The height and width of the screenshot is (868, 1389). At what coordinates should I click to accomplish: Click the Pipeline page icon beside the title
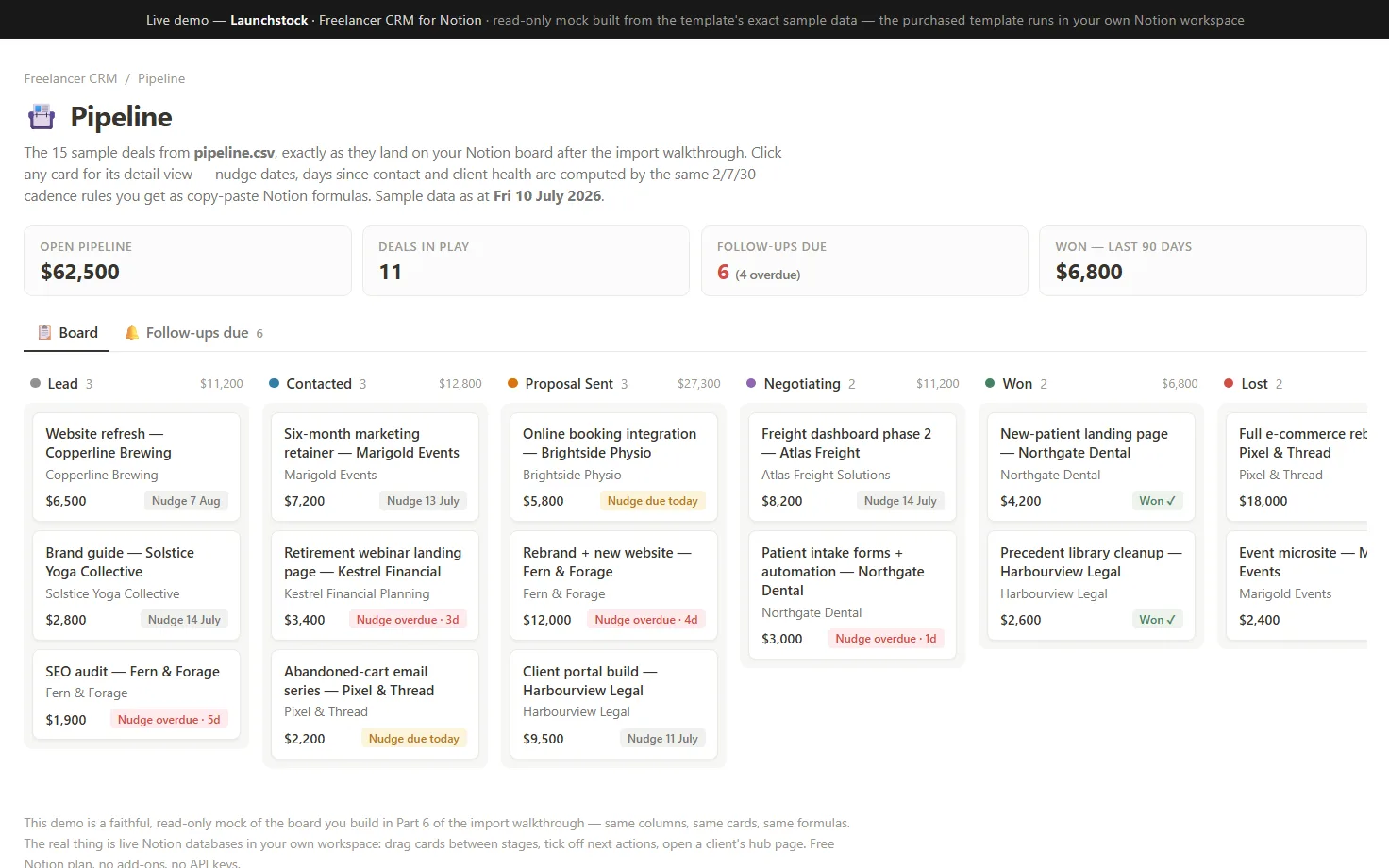tap(42, 117)
